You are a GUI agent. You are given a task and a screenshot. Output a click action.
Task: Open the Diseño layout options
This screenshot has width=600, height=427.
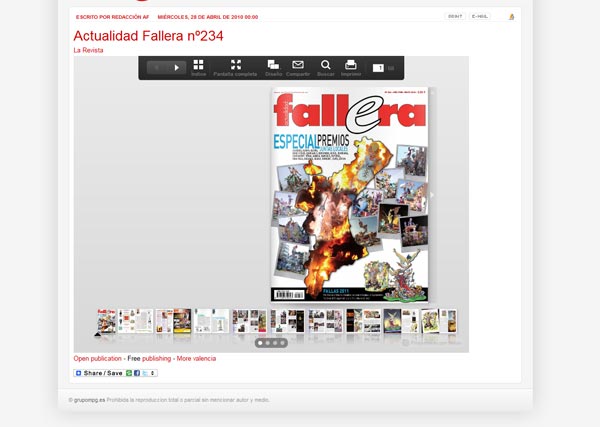[273, 65]
